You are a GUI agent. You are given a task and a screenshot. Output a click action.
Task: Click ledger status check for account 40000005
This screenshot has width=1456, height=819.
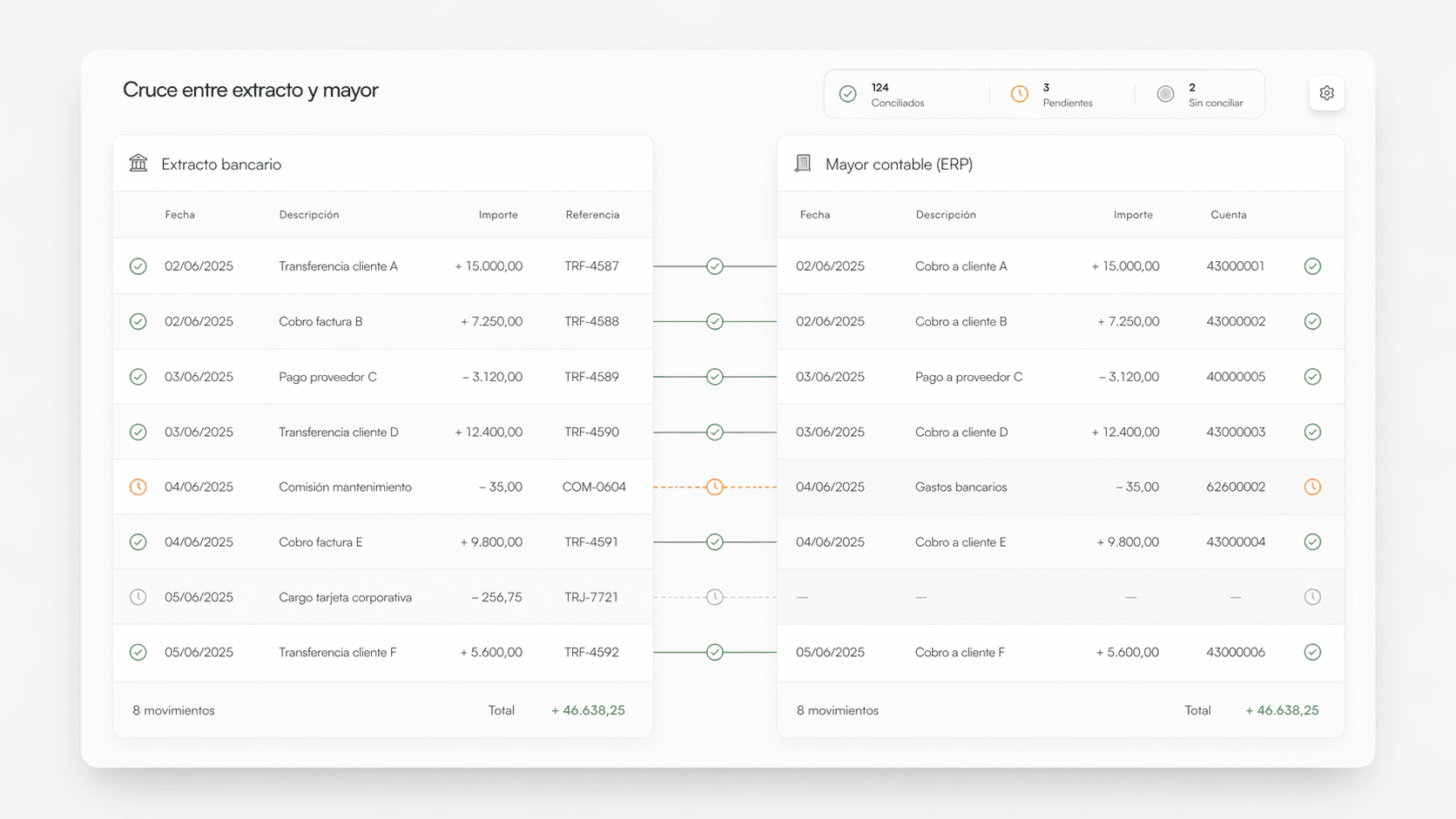coord(1312,377)
